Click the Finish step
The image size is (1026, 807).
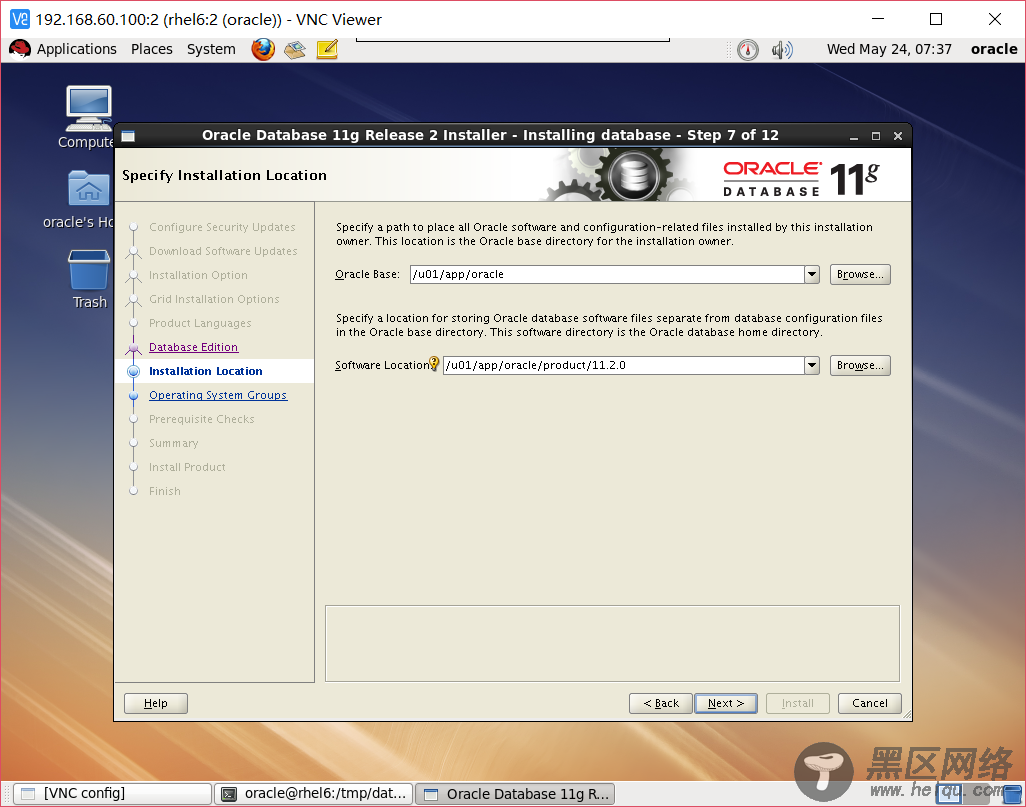coord(165,491)
